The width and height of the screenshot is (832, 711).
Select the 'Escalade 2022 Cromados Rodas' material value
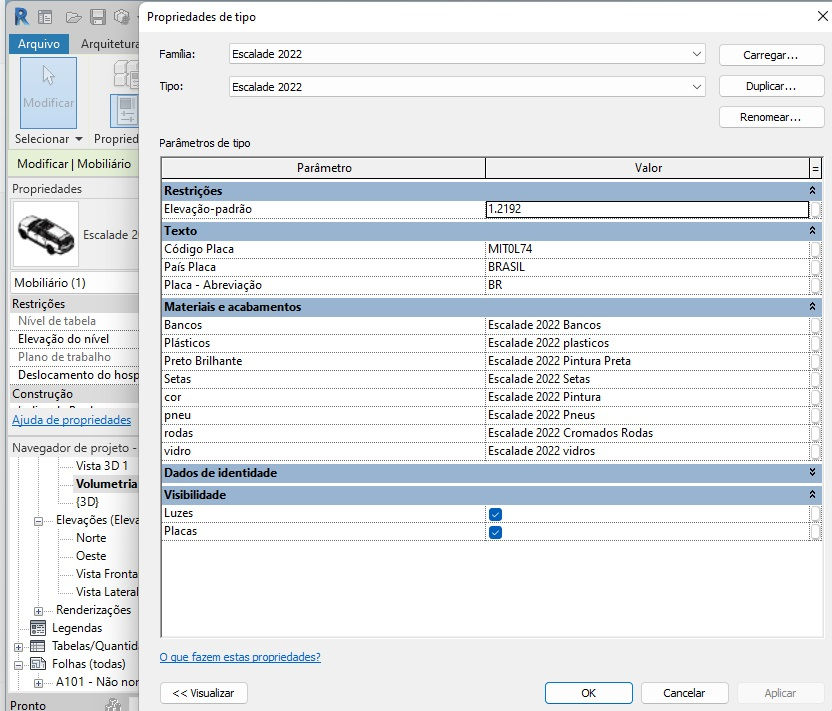pos(647,433)
